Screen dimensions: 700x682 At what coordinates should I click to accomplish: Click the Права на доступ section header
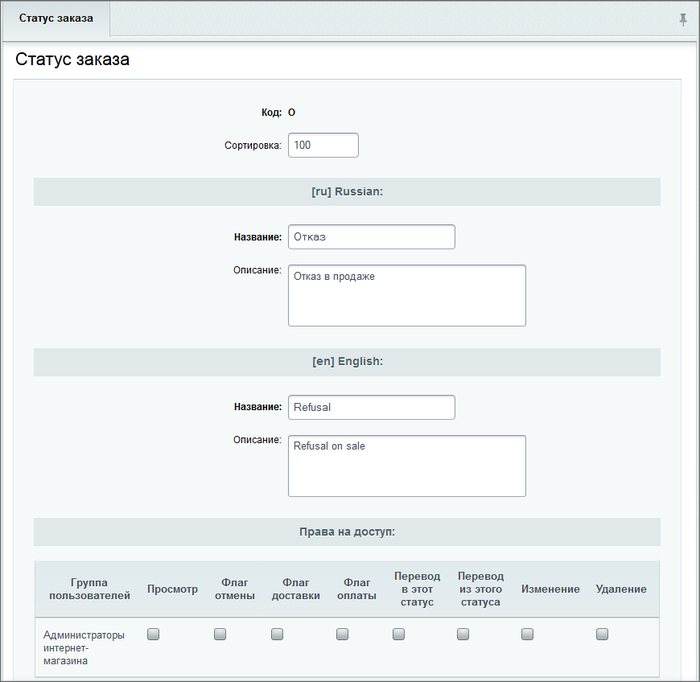pyautogui.click(x=347, y=532)
